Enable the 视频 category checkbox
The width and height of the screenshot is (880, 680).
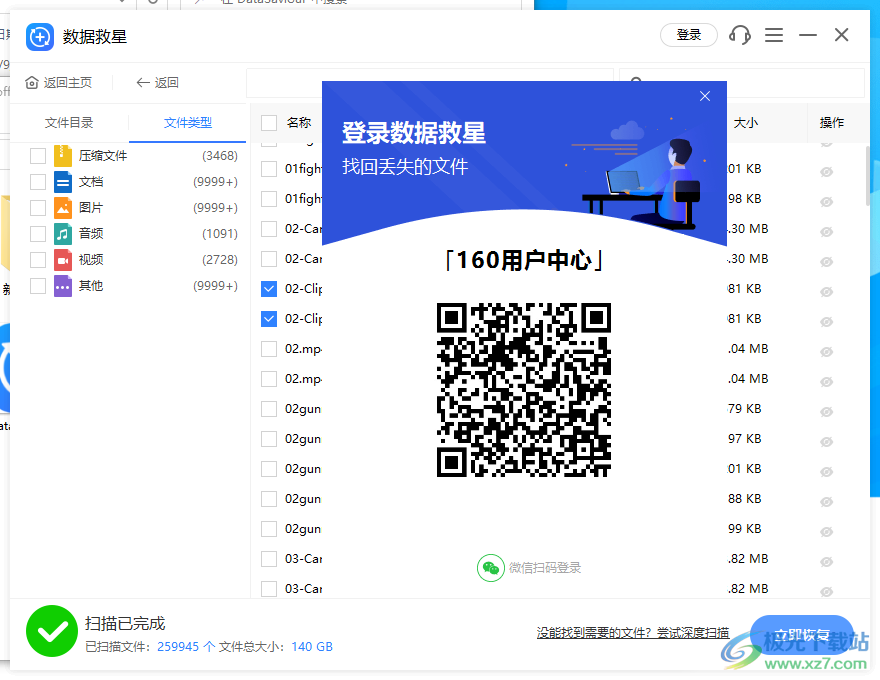point(40,259)
